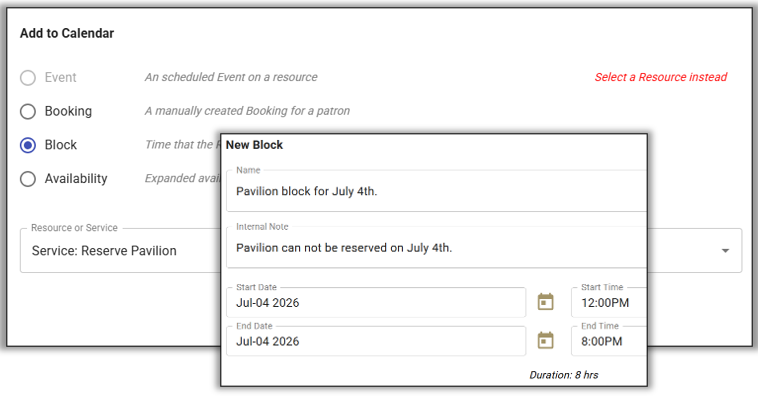Viewport: 758px width, 400px height.
Task: Click the 'Booking' option label
Action: [x=68, y=111]
